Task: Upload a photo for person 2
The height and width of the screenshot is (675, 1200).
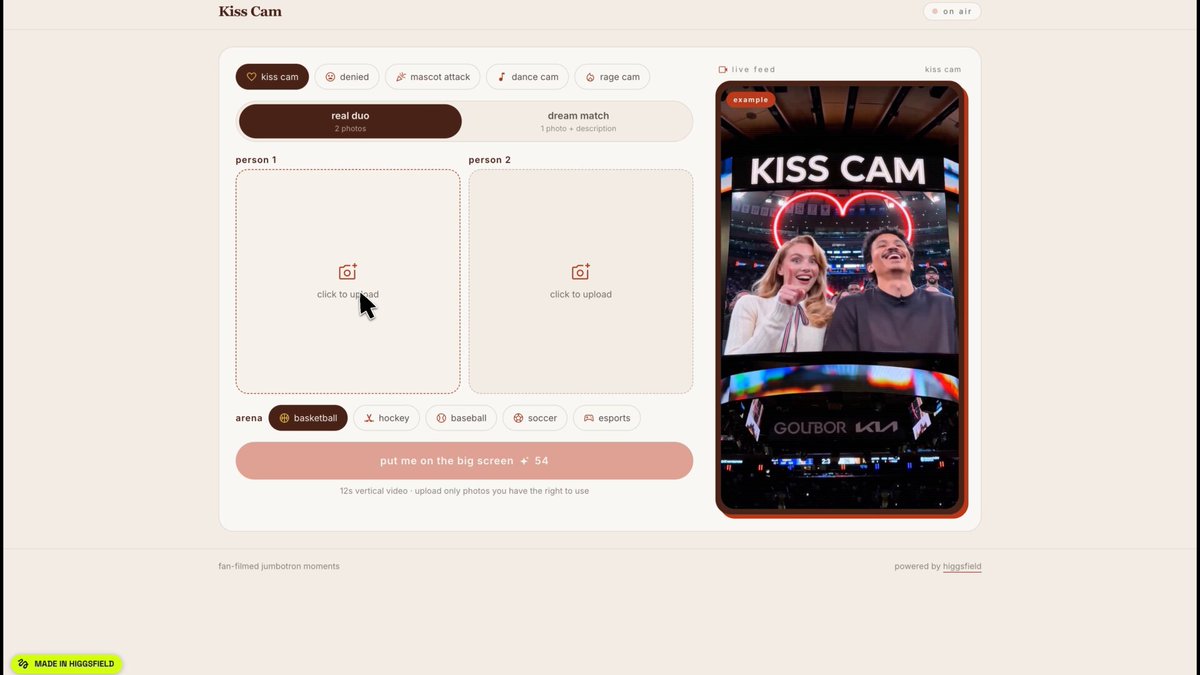Action: pos(581,281)
